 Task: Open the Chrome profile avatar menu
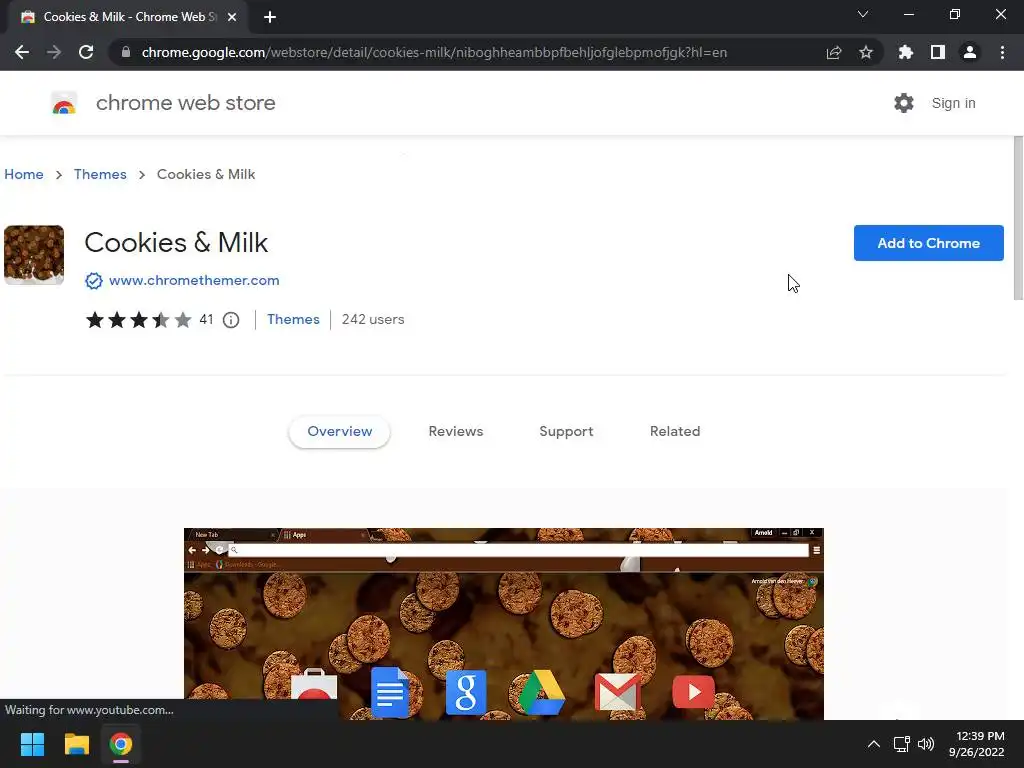(x=970, y=52)
